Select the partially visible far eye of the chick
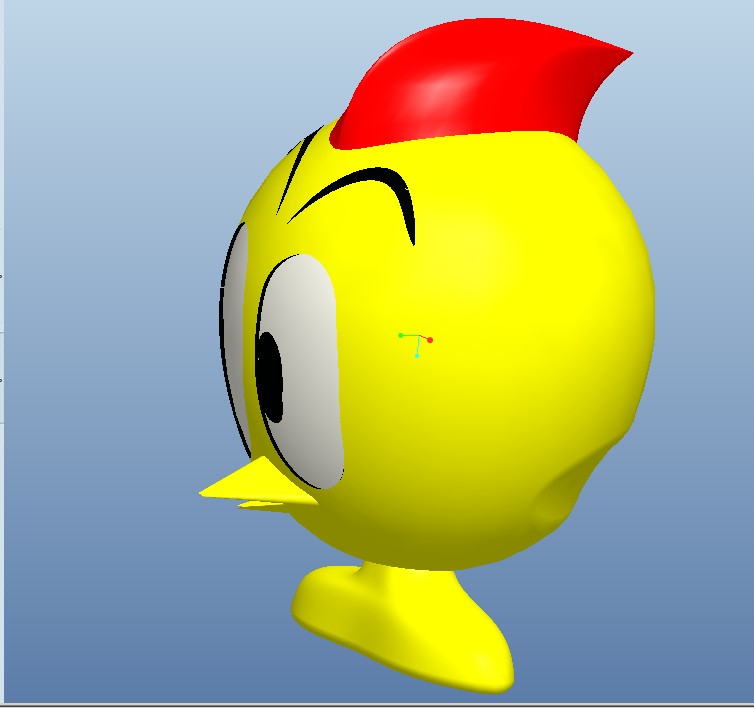 pyautogui.click(x=234, y=337)
